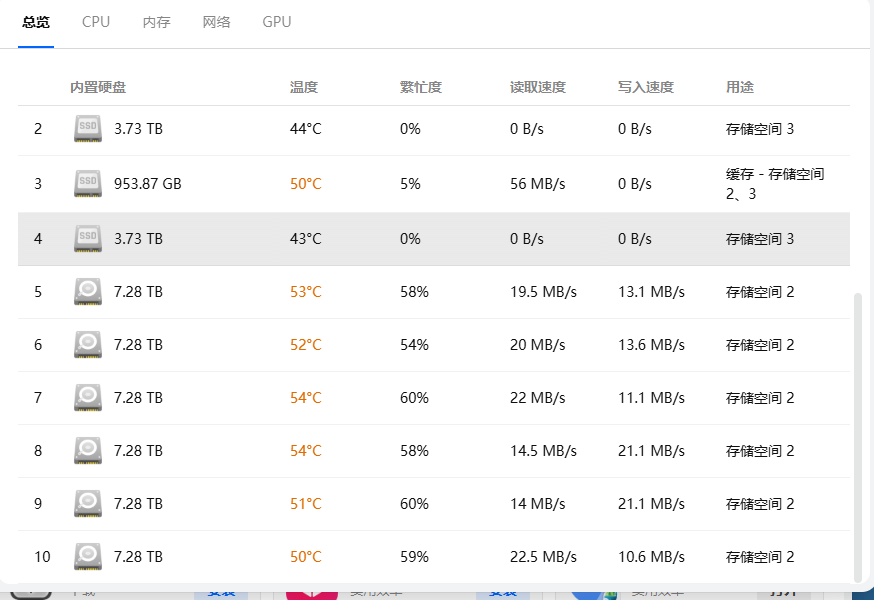The height and width of the screenshot is (600, 874).
Task: Select the 总览 overview tab
Action: pos(36,22)
